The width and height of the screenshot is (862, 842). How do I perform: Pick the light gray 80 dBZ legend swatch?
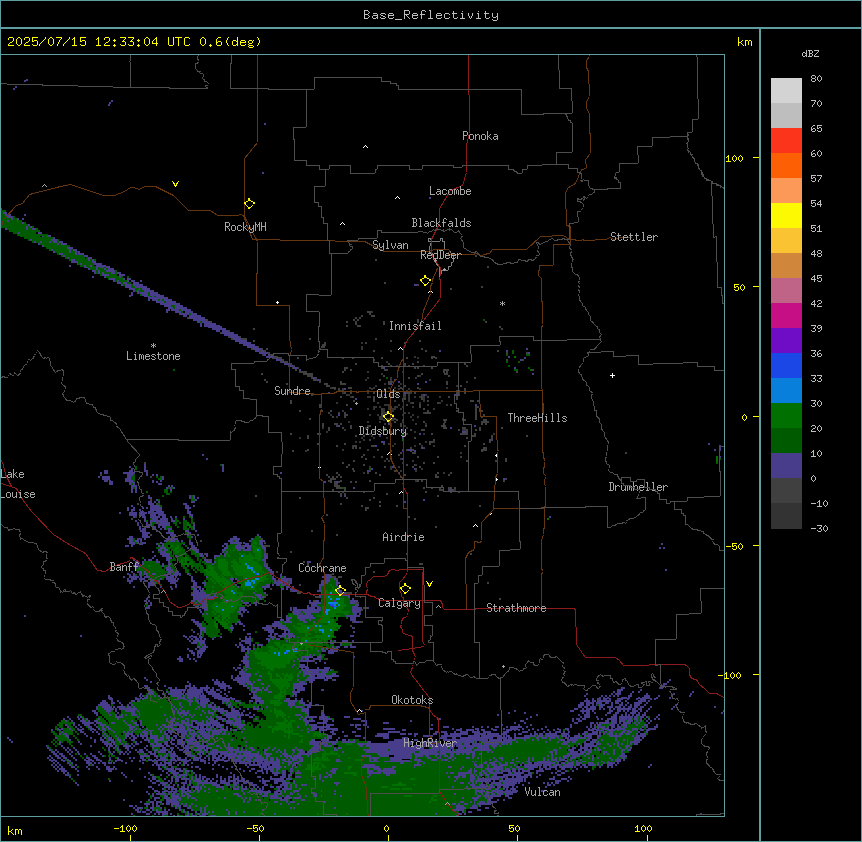(x=786, y=90)
